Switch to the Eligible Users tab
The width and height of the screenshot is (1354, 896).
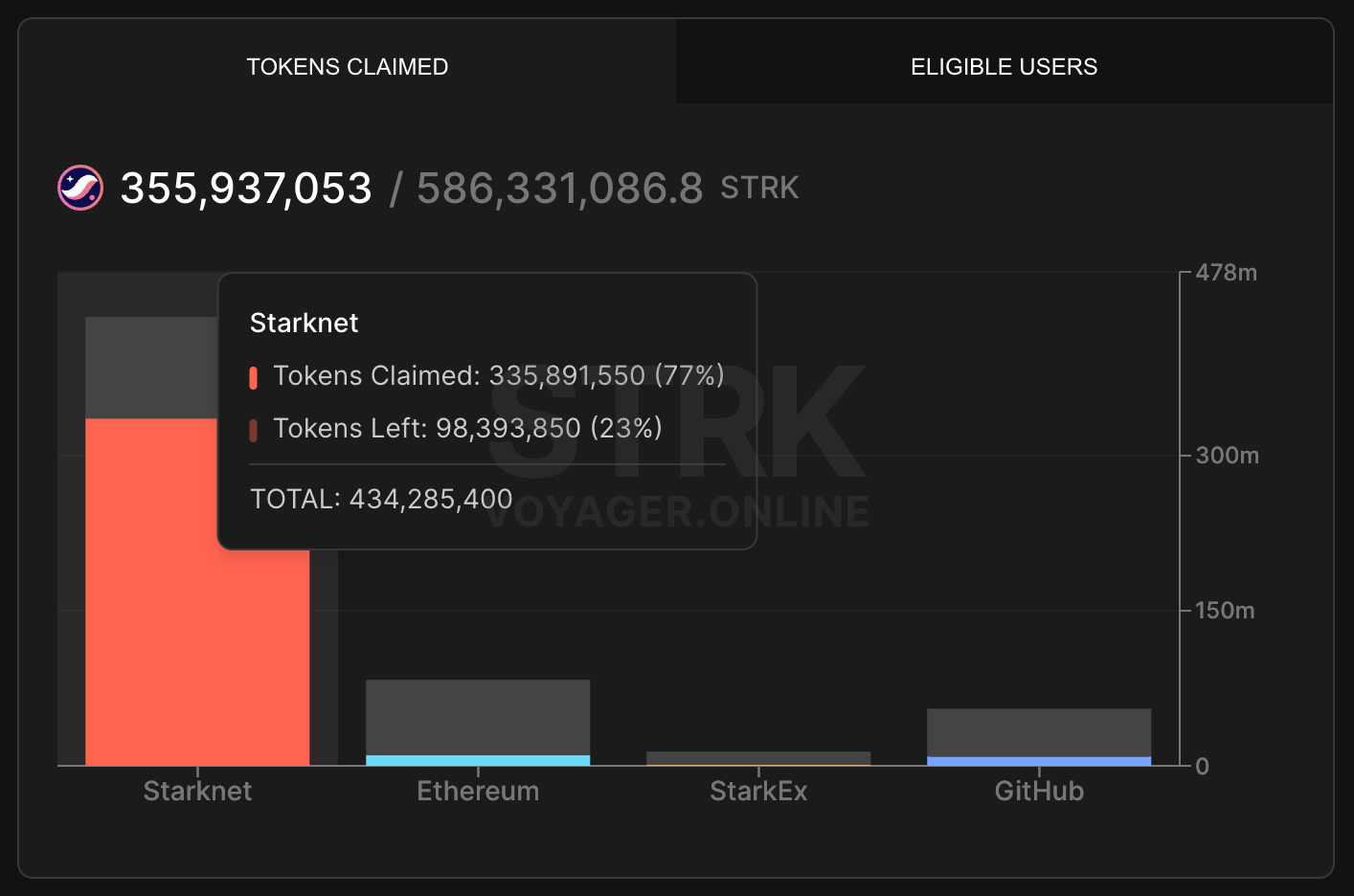point(1004,66)
